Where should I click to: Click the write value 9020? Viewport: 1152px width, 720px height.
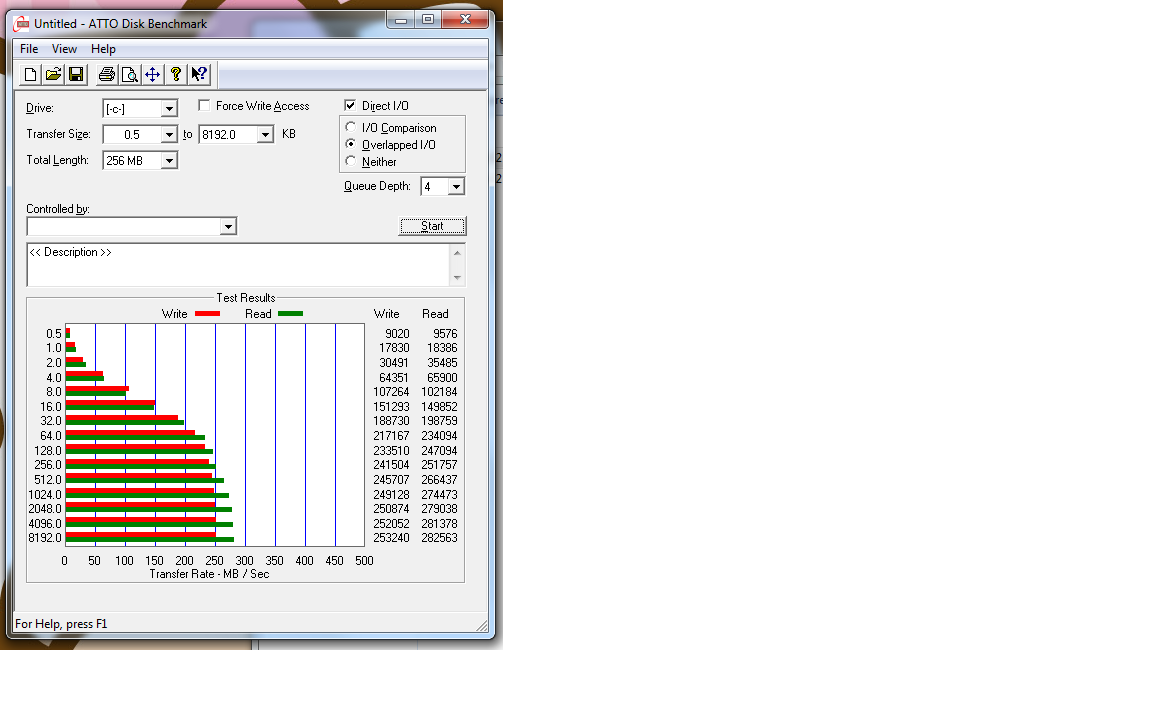397,334
